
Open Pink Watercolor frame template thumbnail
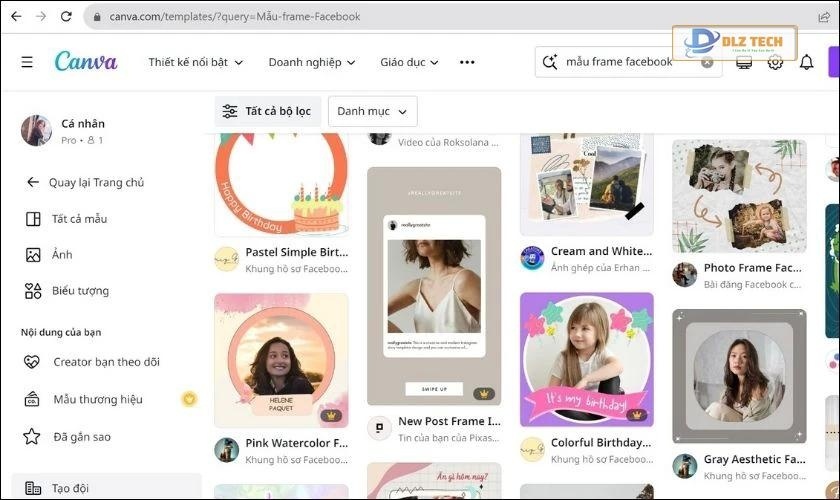pyautogui.click(x=281, y=360)
